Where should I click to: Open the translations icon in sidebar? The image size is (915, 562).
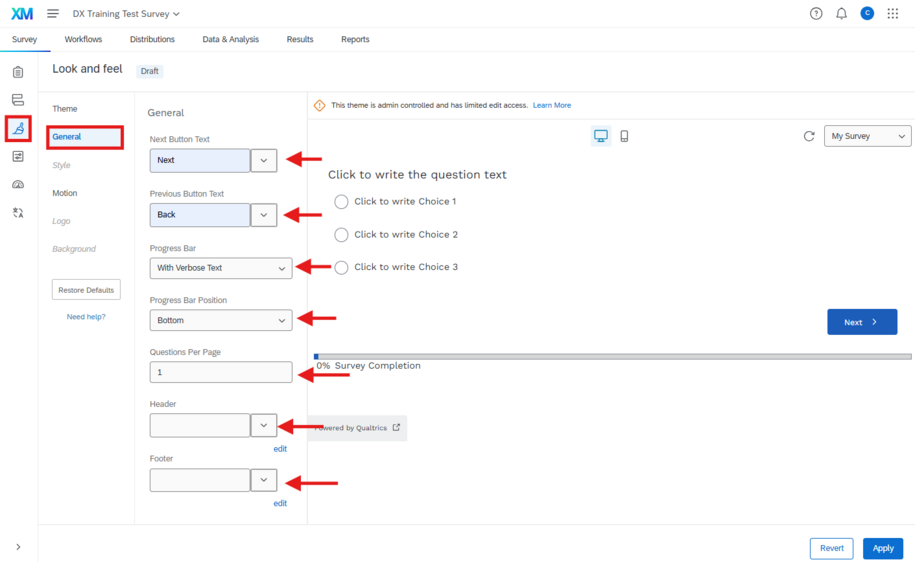[x=18, y=212]
